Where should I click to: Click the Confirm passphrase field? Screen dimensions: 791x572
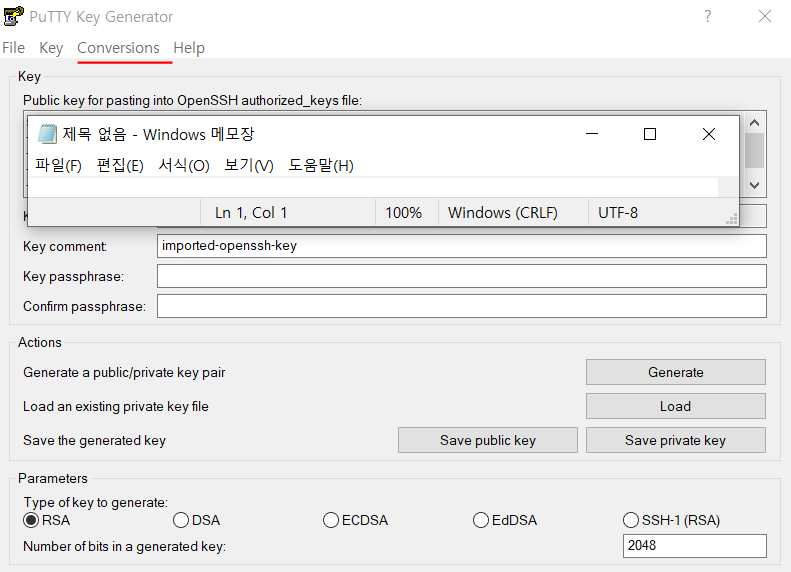(462, 307)
